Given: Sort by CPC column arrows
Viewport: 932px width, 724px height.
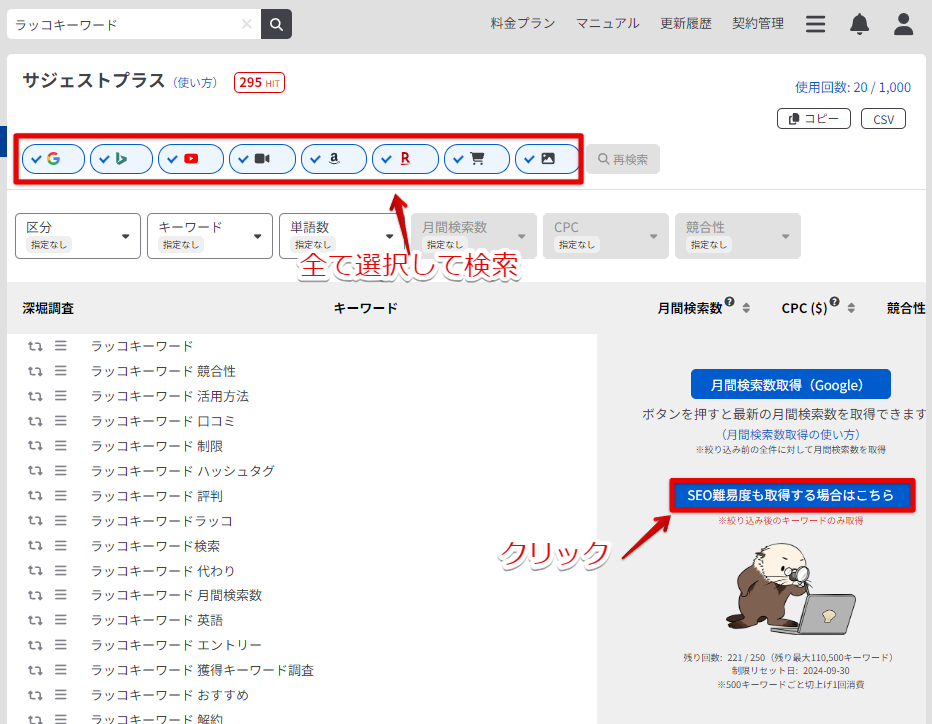Looking at the screenshot, I should pos(851,308).
